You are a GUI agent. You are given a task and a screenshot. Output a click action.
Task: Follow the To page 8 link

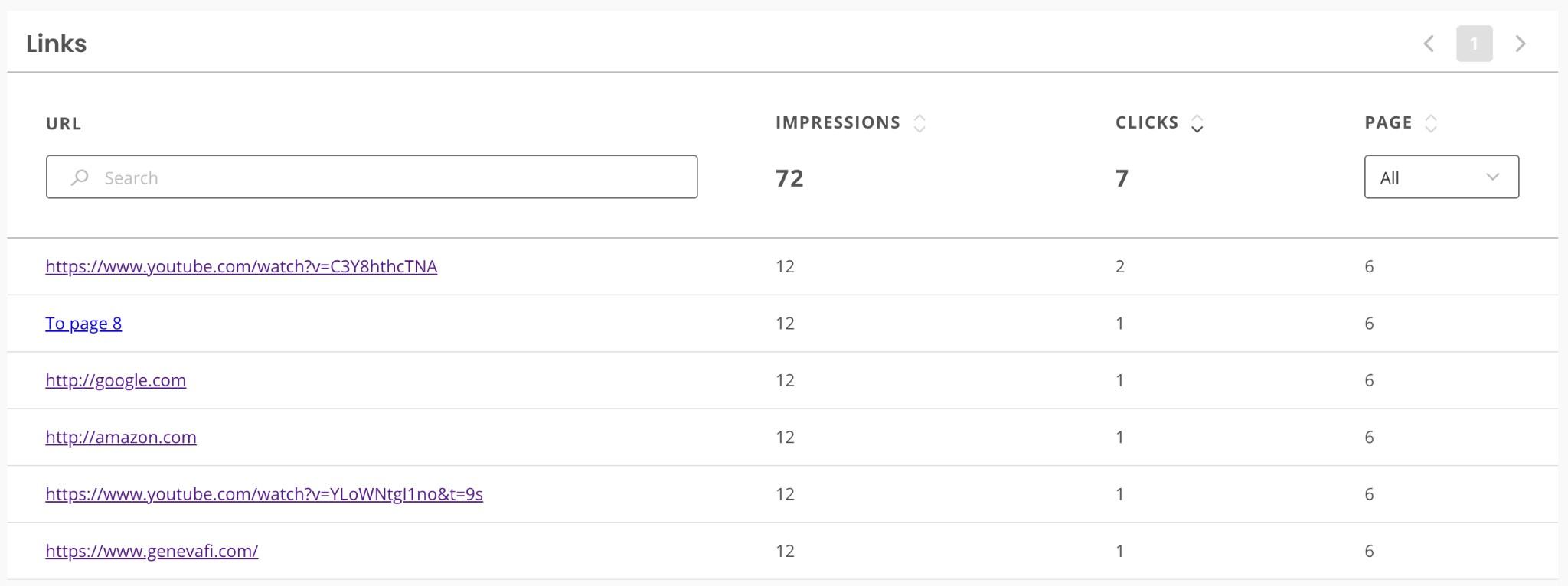(x=83, y=323)
